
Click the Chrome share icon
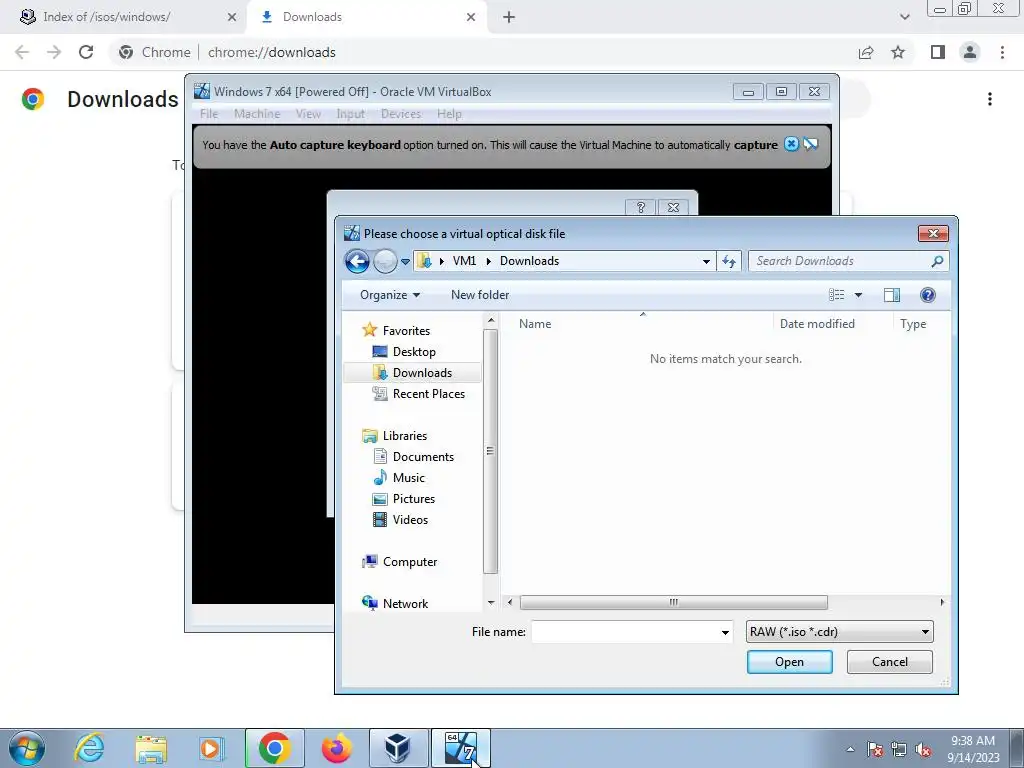click(x=866, y=52)
